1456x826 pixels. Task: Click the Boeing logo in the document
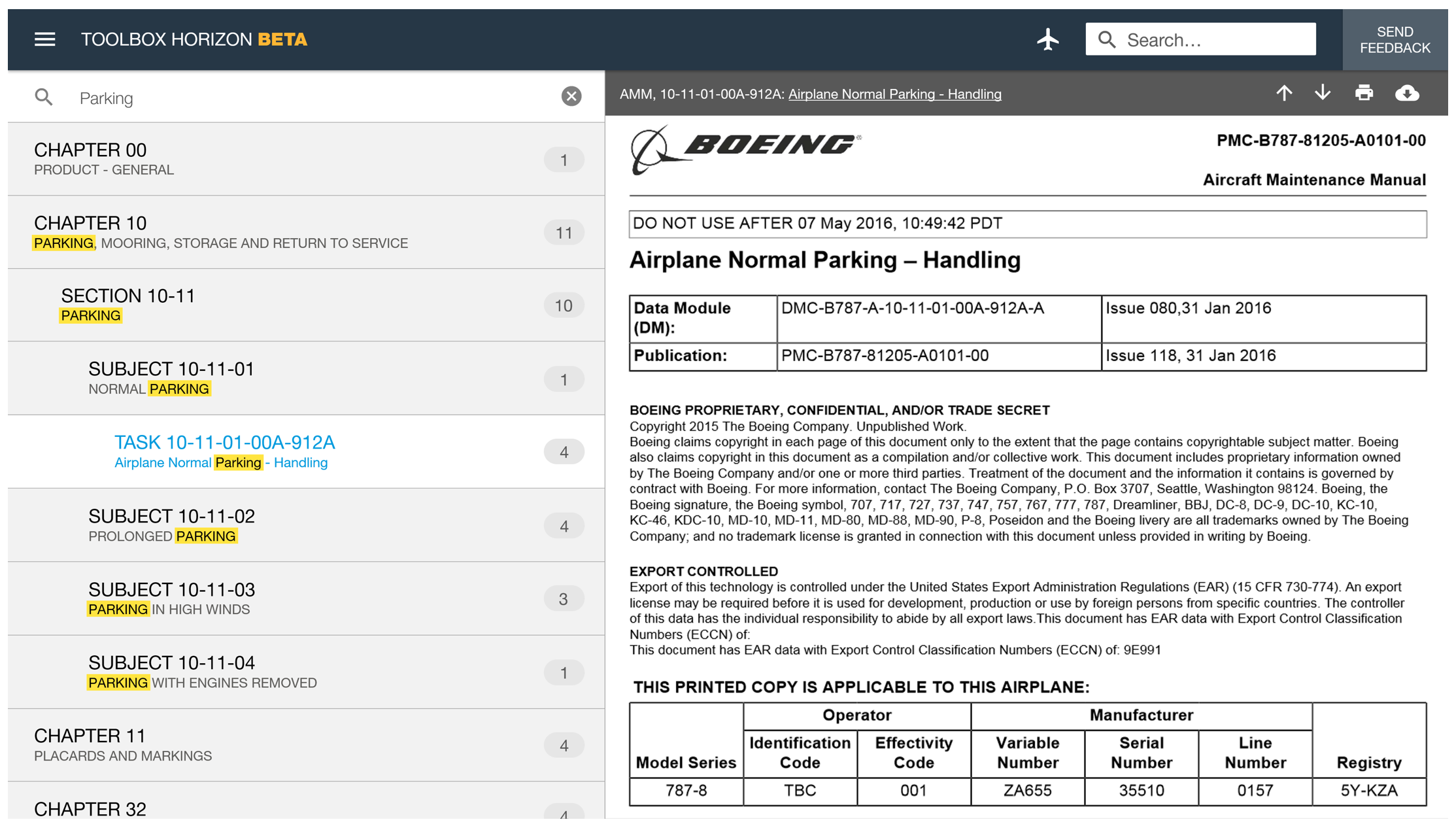coord(745,149)
